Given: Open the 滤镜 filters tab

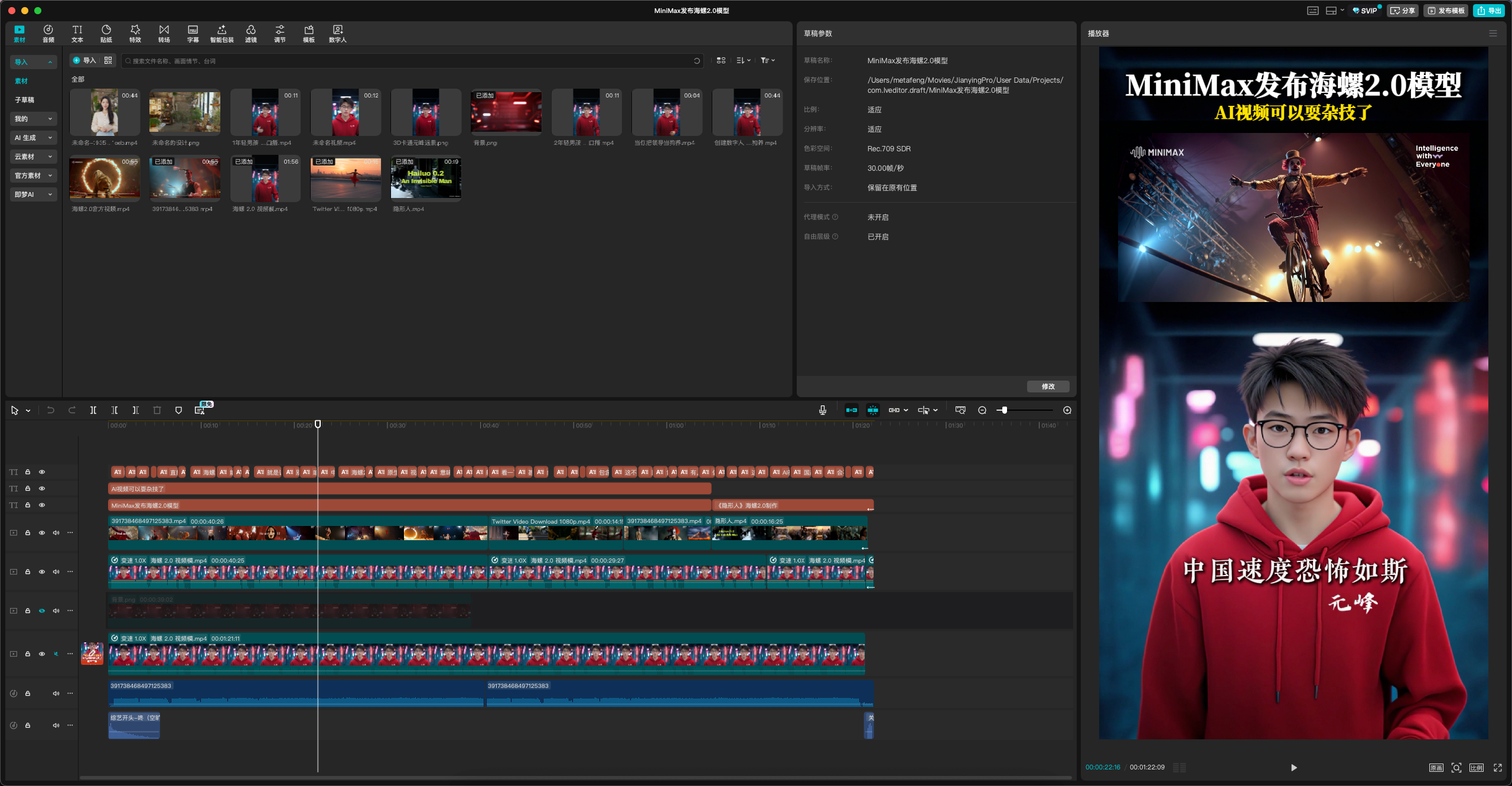Looking at the screenshot, I should point(251,34).
